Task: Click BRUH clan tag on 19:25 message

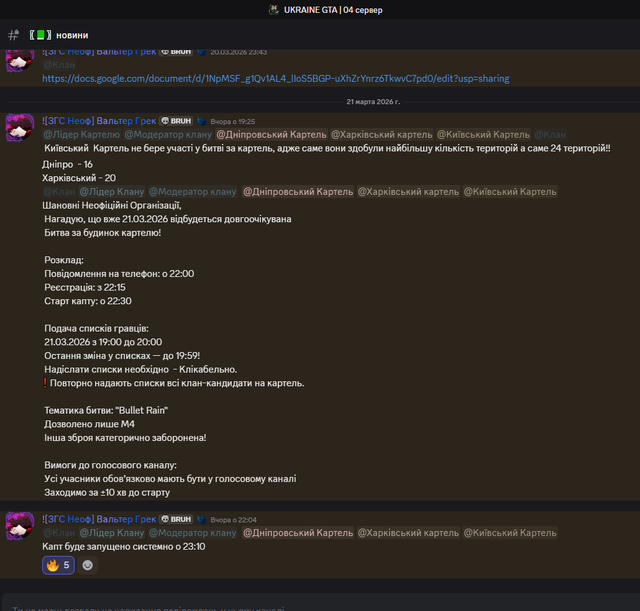Action: click(176, 121)
